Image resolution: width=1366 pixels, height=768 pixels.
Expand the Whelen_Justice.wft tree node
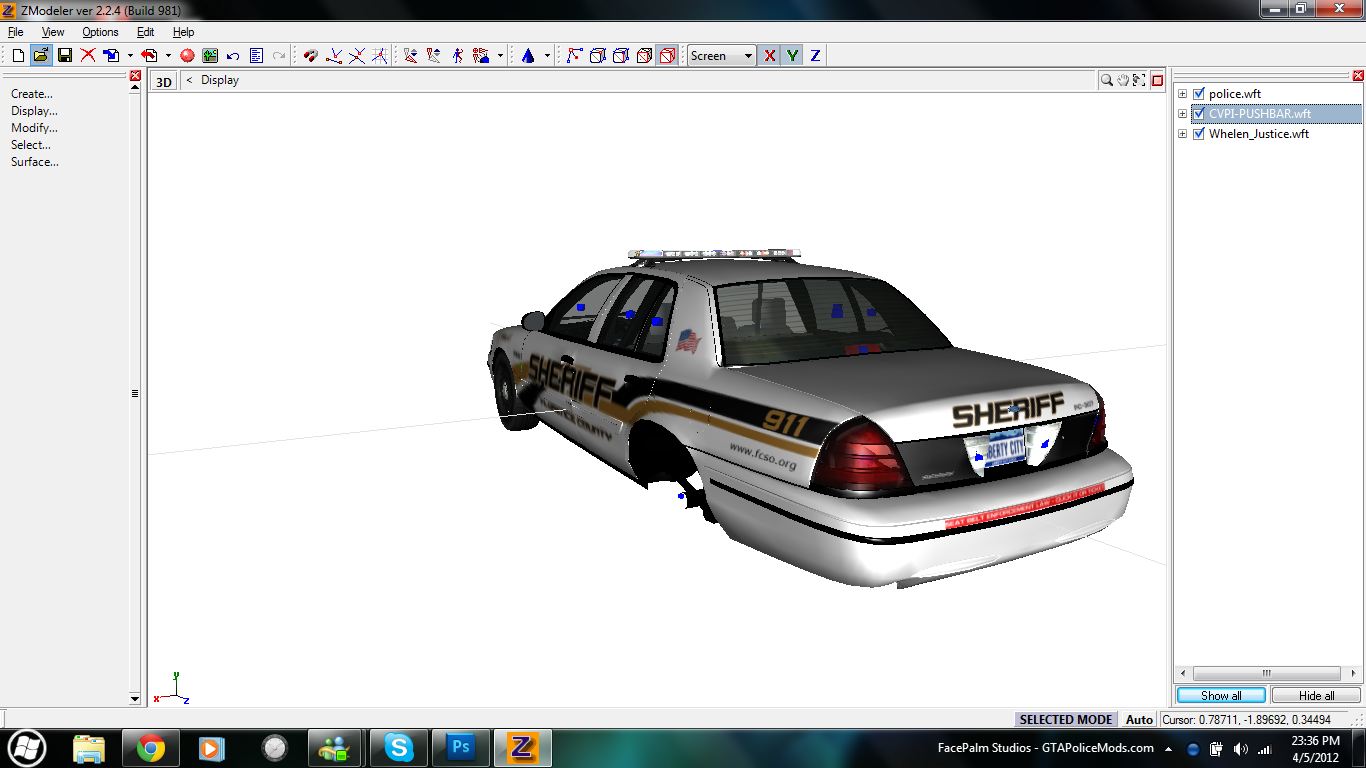1182,134
